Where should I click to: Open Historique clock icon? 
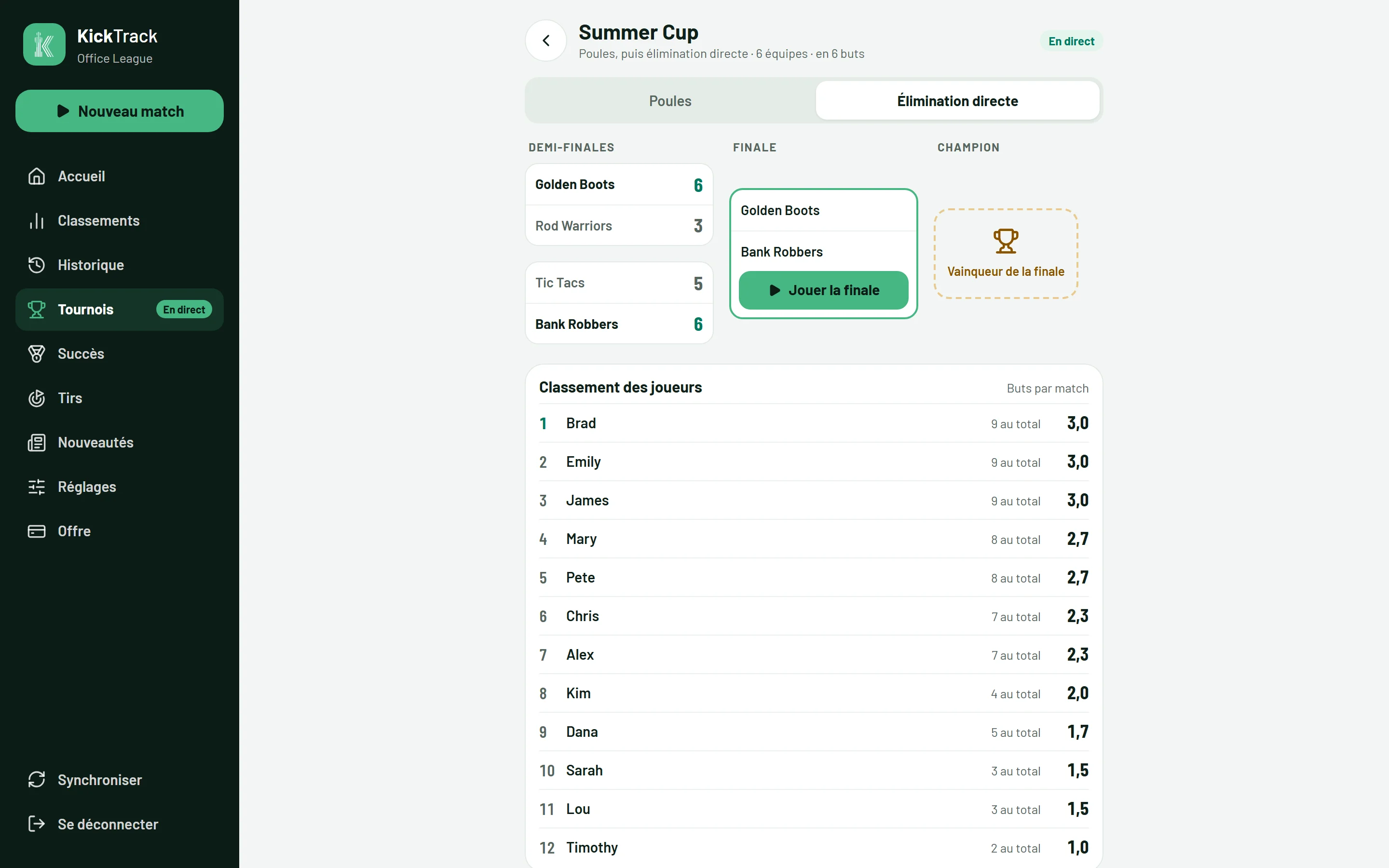tap(37, 265)
